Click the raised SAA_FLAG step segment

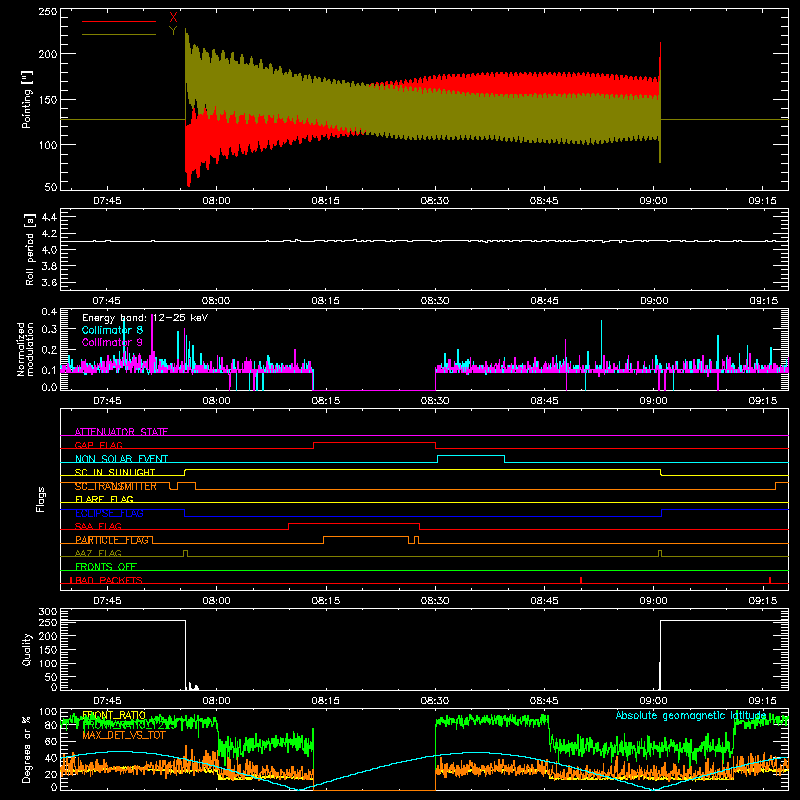(x=354, y=523)
